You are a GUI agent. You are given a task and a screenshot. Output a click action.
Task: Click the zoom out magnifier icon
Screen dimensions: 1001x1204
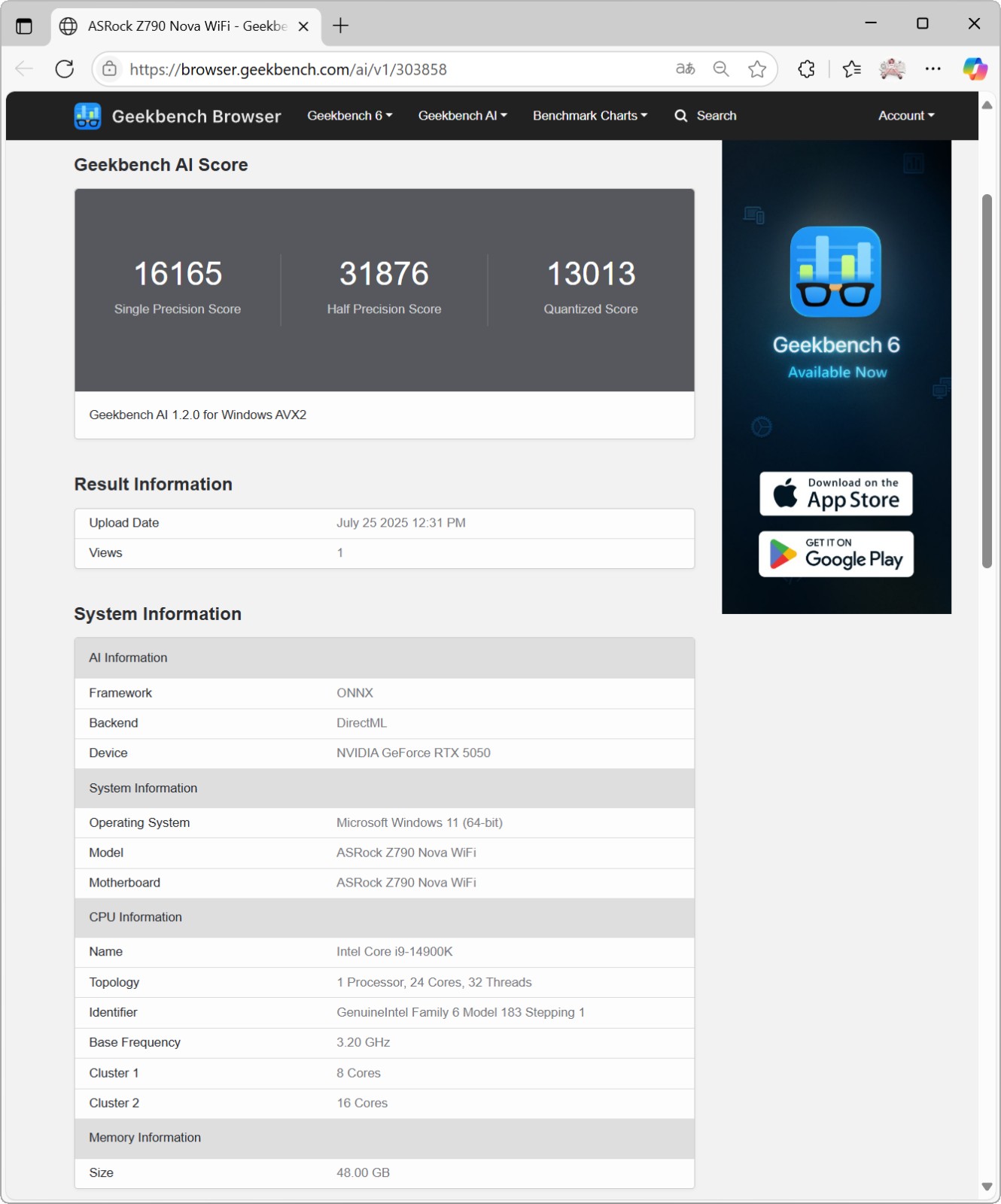721,69
